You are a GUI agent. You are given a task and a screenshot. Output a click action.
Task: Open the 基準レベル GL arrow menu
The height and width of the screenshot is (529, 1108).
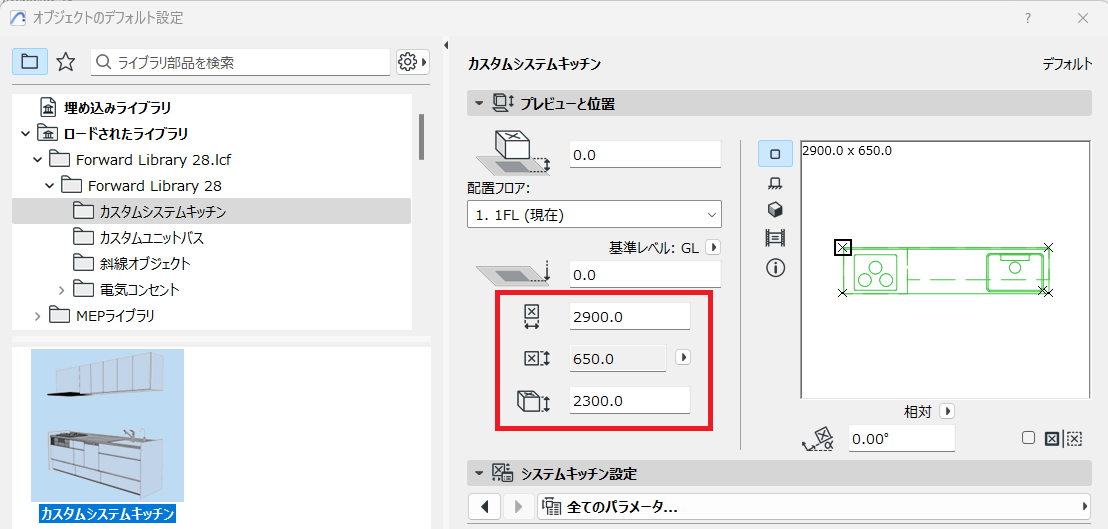(713, 247)
